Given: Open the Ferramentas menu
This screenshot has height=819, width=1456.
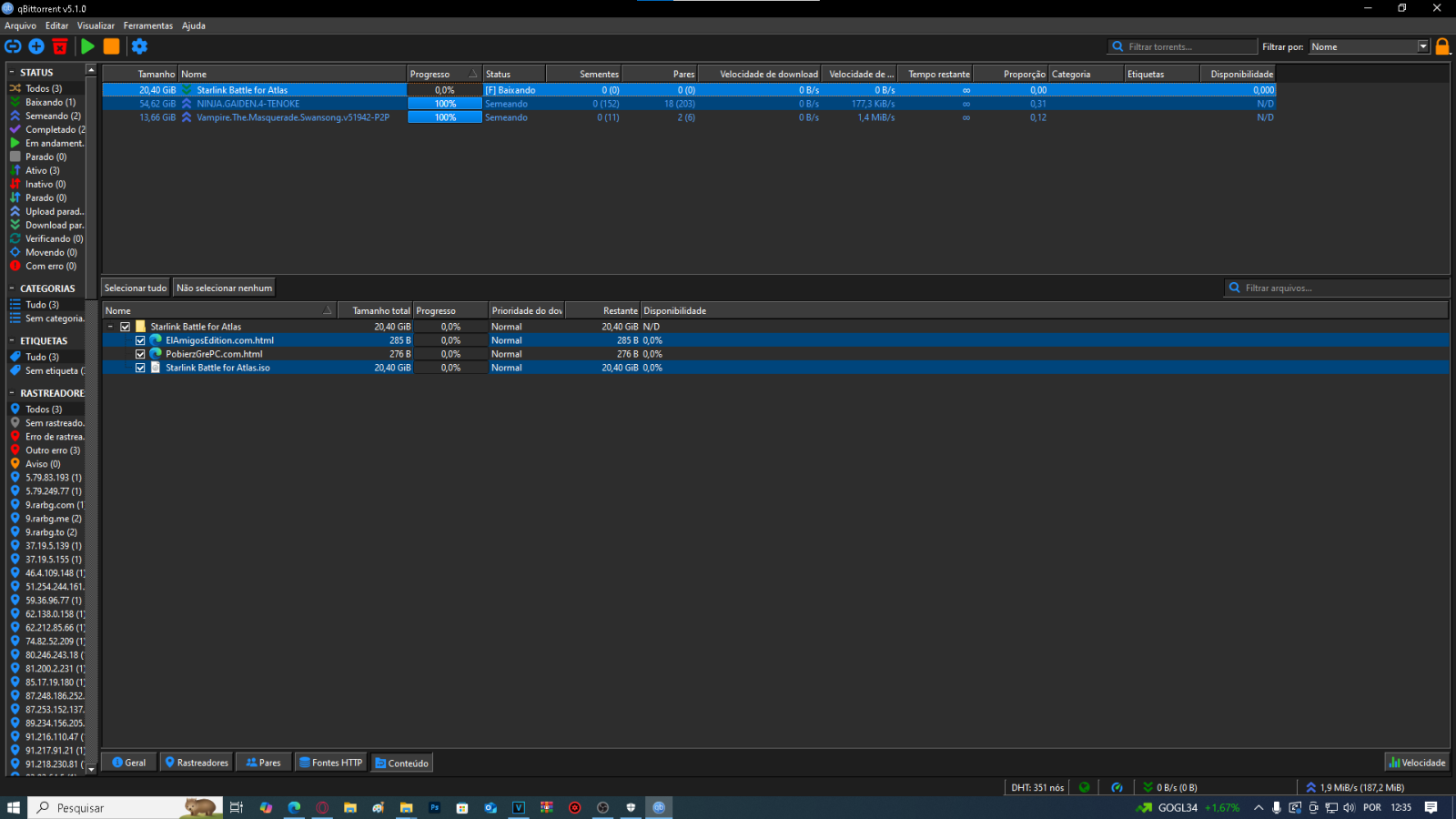Looking at the screenshot, I should point(148,25).
